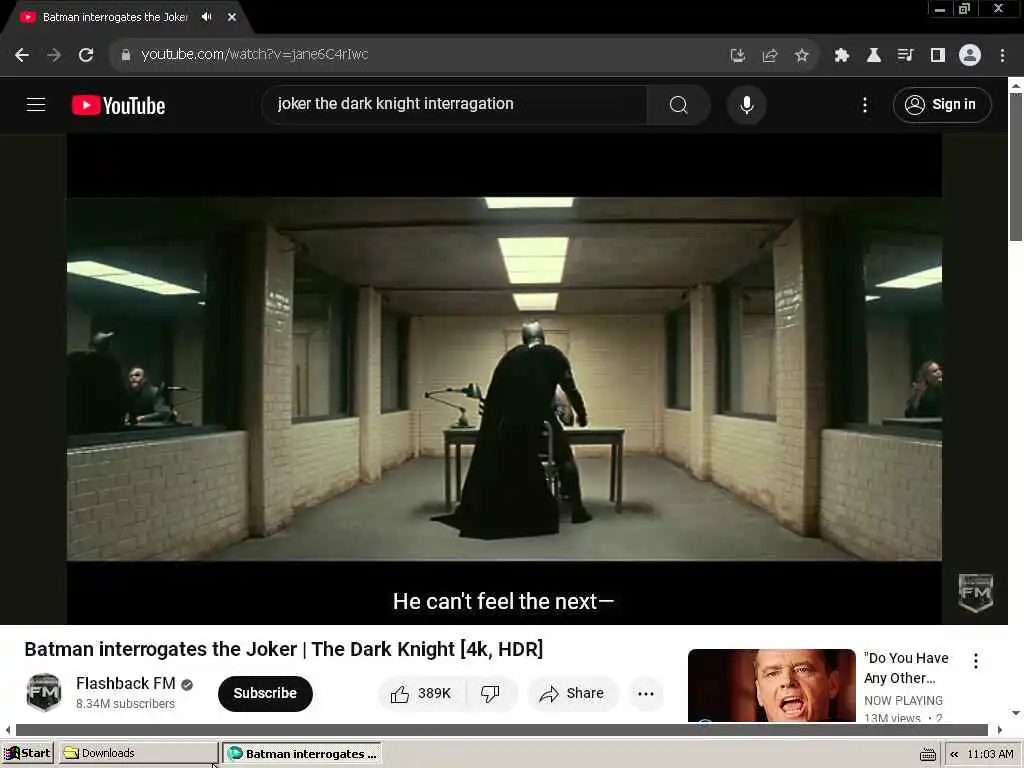Click the 11:03 AM taskbar clock
Screen dimensions: 1024x768
click(990, 754)
